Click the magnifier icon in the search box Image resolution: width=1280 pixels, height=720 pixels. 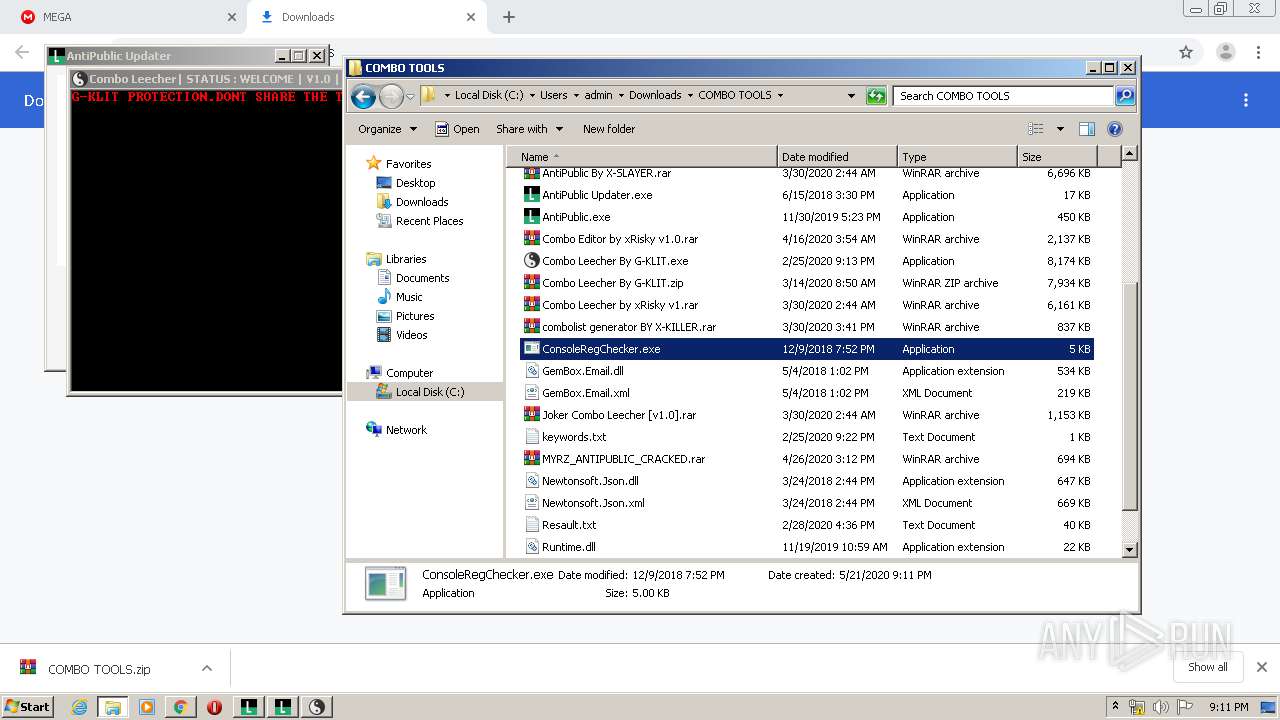pos(1125,96)
